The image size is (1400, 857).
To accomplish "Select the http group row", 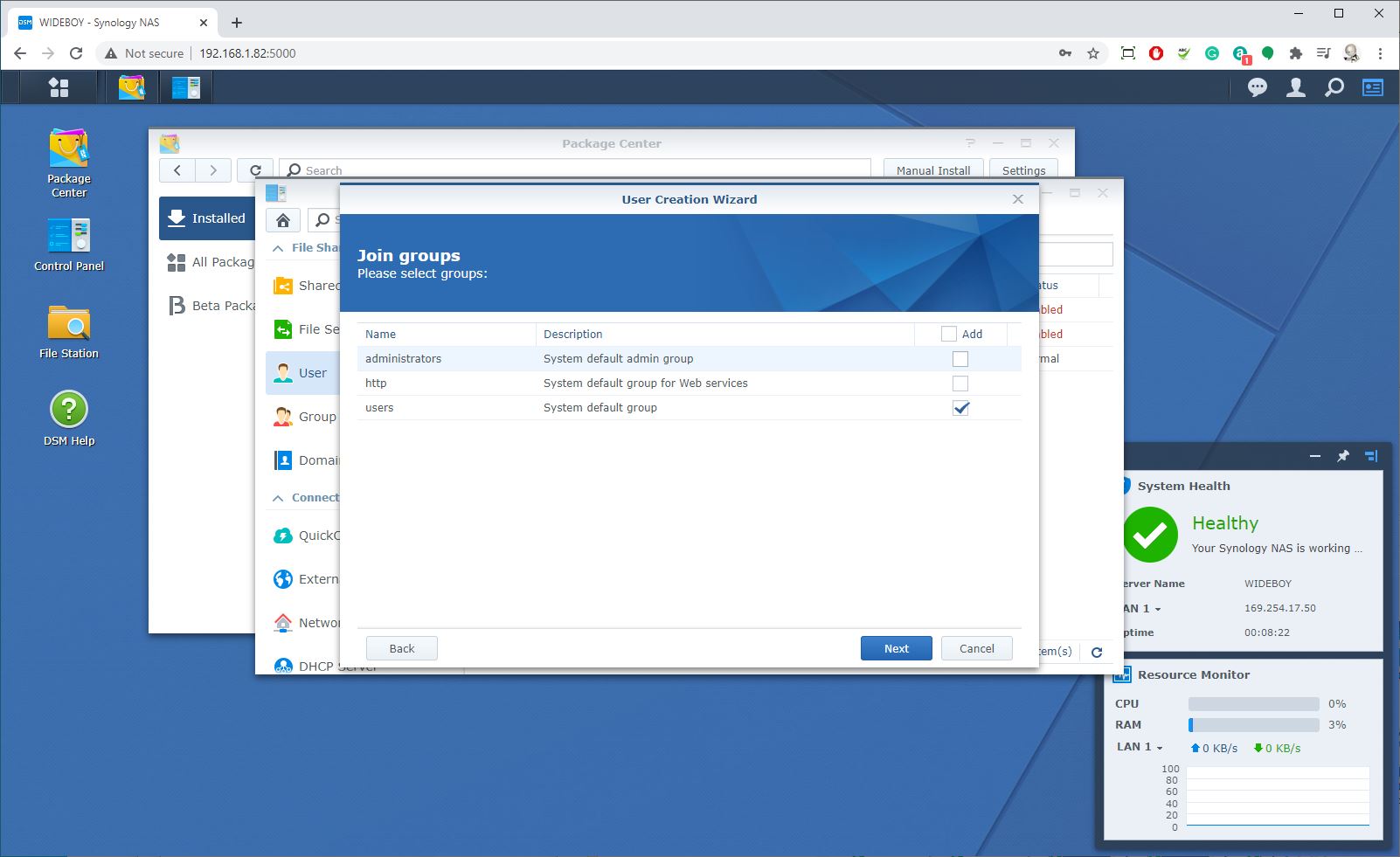I will pyautogui.click(x=689, y=384).
